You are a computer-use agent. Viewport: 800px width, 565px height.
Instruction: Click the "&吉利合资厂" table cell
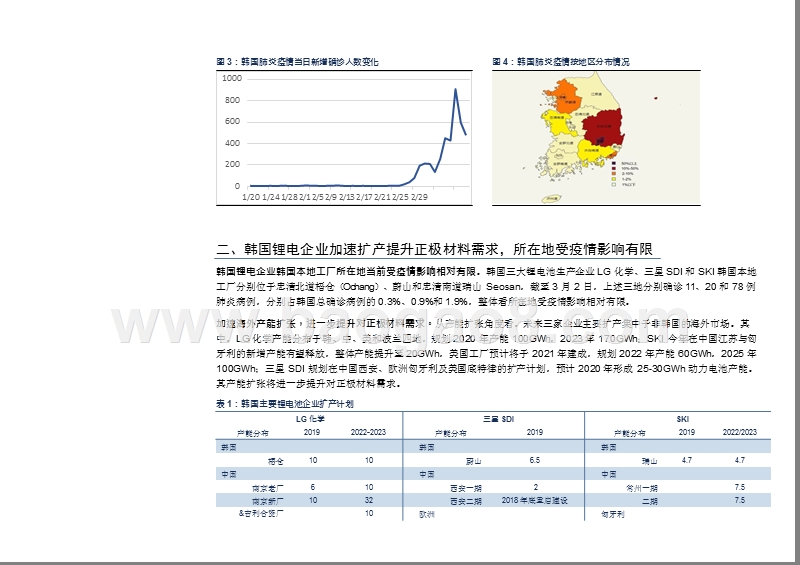pyautogui.click(x=261, y=513)
